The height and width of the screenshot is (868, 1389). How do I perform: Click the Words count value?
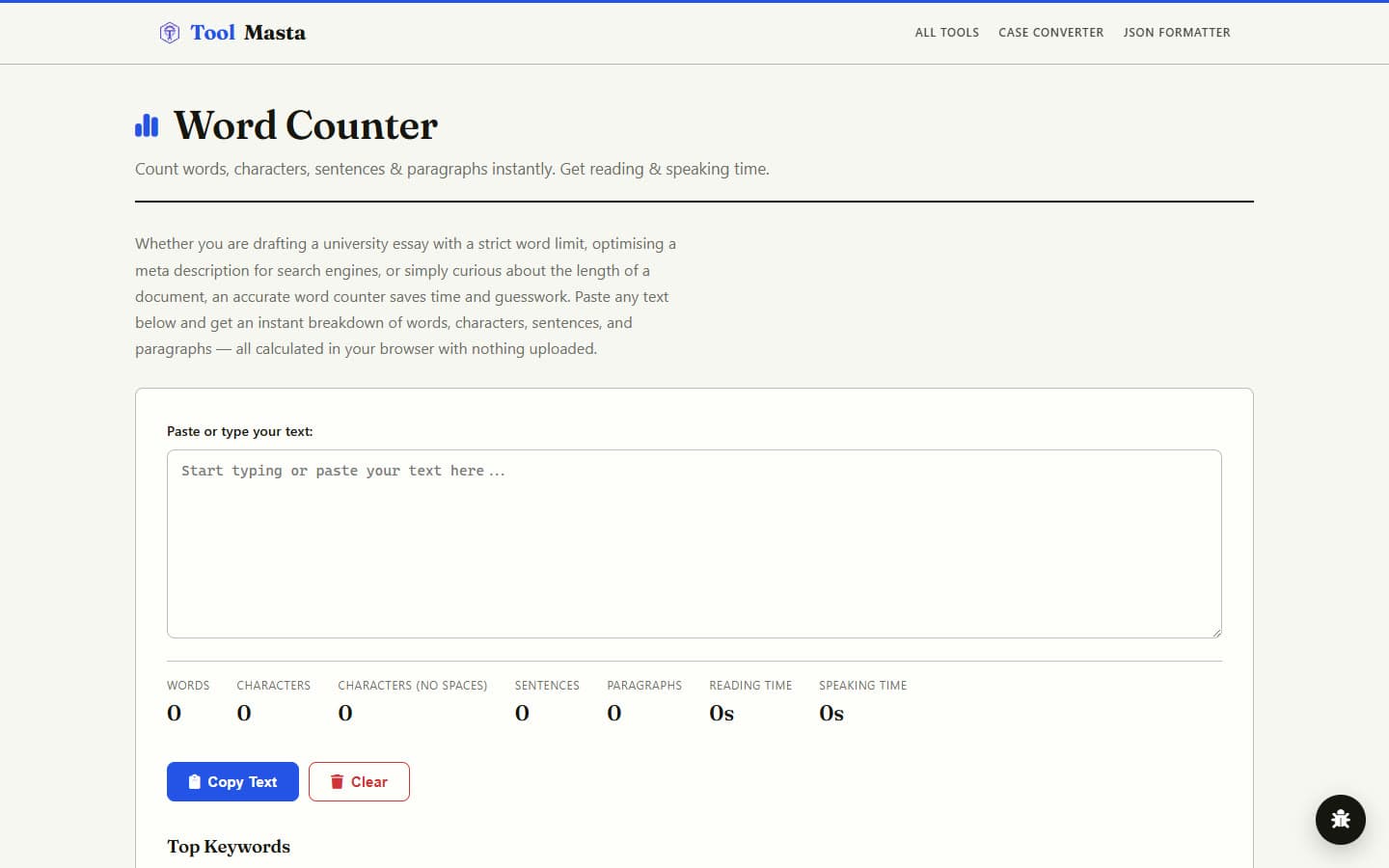pos(174,713)
